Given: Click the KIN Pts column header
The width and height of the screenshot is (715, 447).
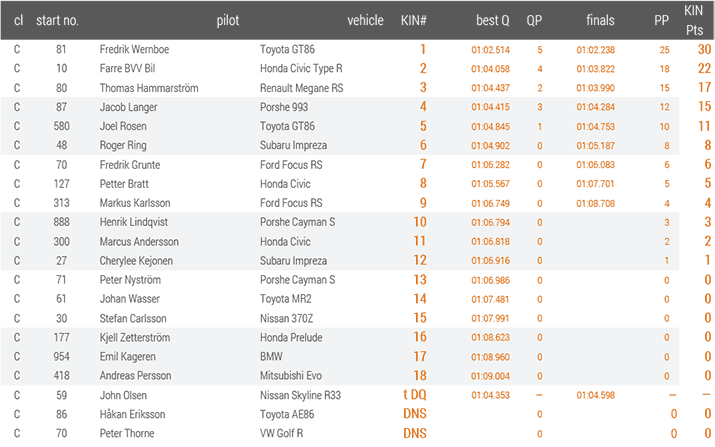Looking at the screenshot, I should pos(694,21).
